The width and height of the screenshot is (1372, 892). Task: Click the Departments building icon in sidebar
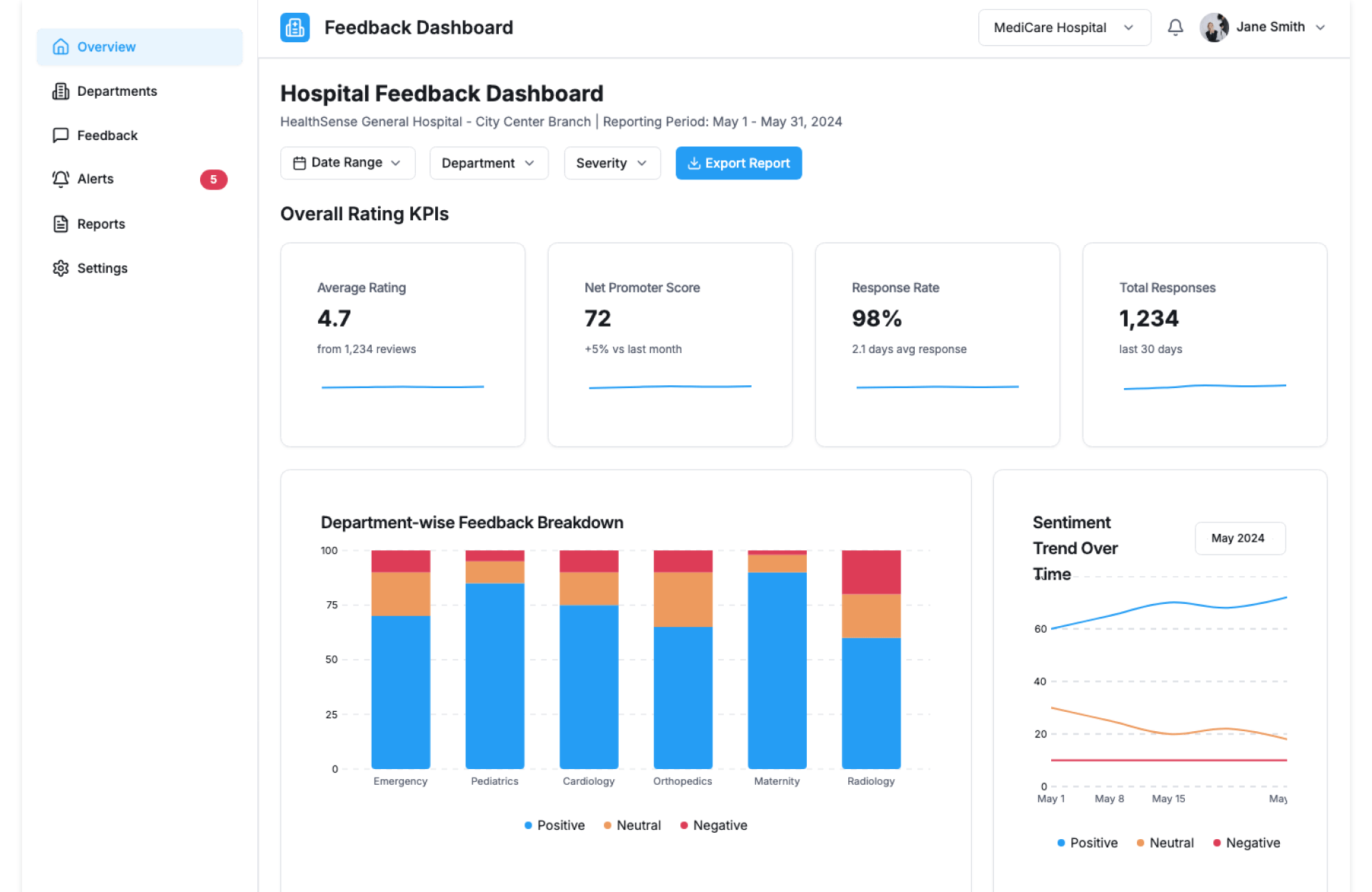click(x=61, y=91)
